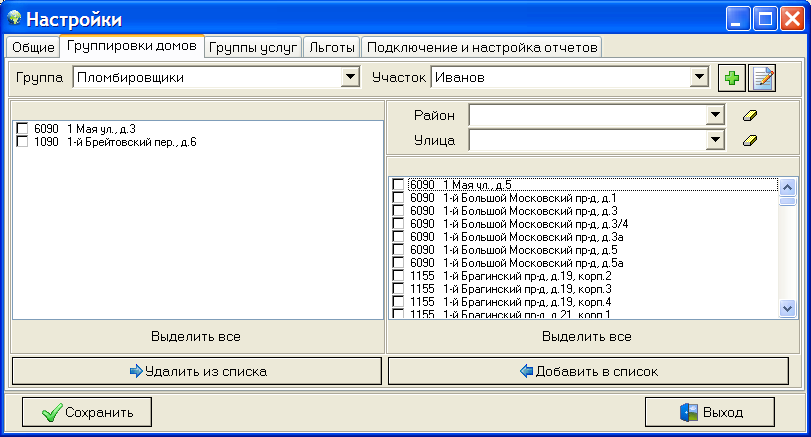Click the Настройки window title icon
The height and width of the screenshot is (437, 811).
(14, 18)
